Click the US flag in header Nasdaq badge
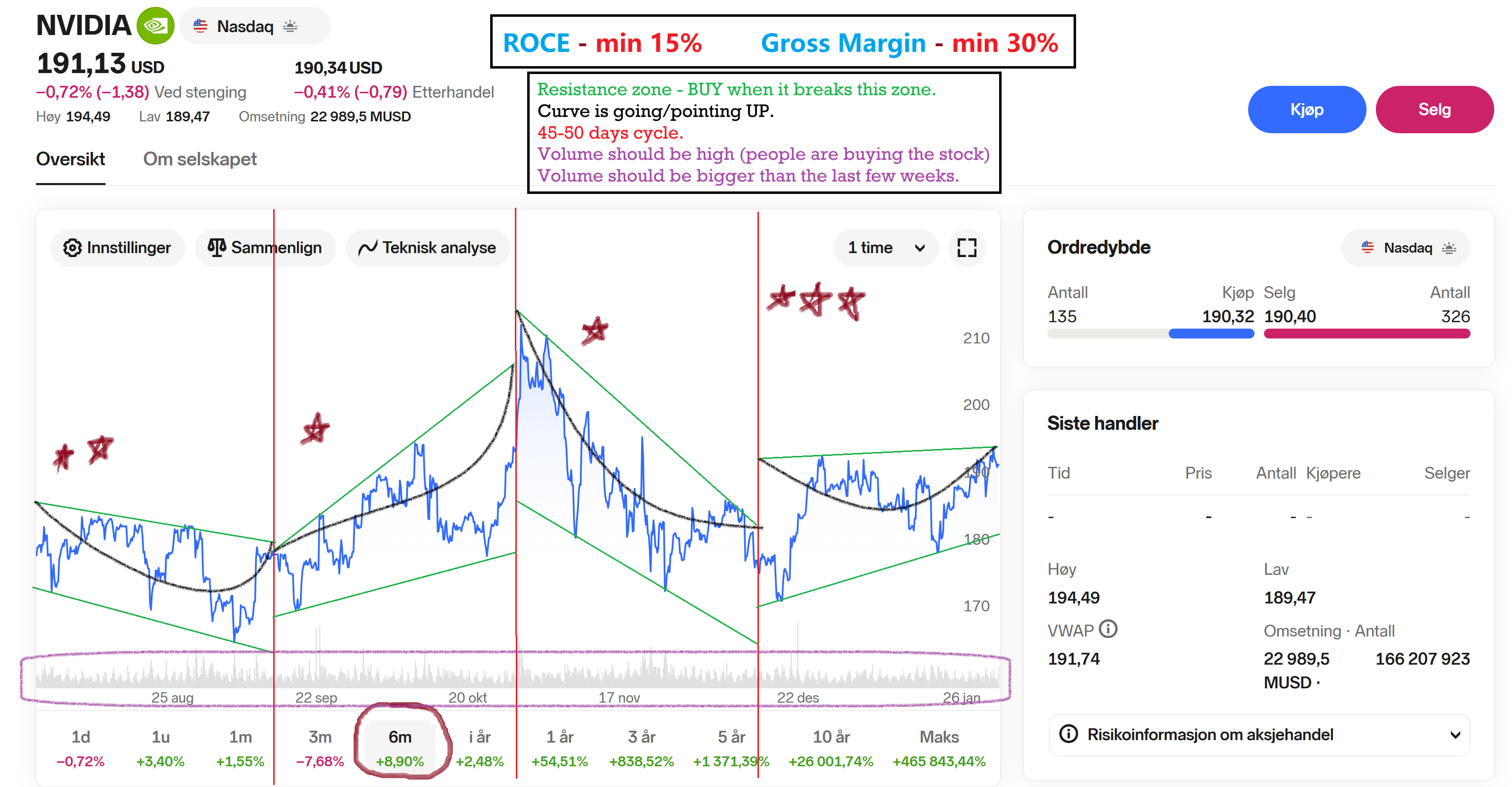This screenshot has width=1512, height=787. tap(201, 27)
